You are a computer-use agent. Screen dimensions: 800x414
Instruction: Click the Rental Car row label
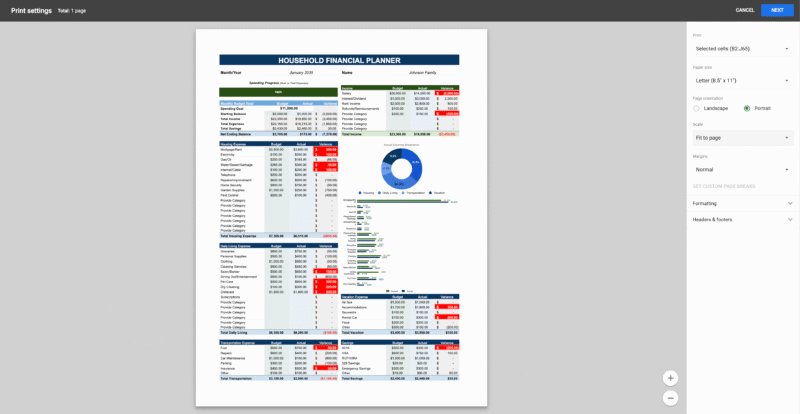pos(349,317)
